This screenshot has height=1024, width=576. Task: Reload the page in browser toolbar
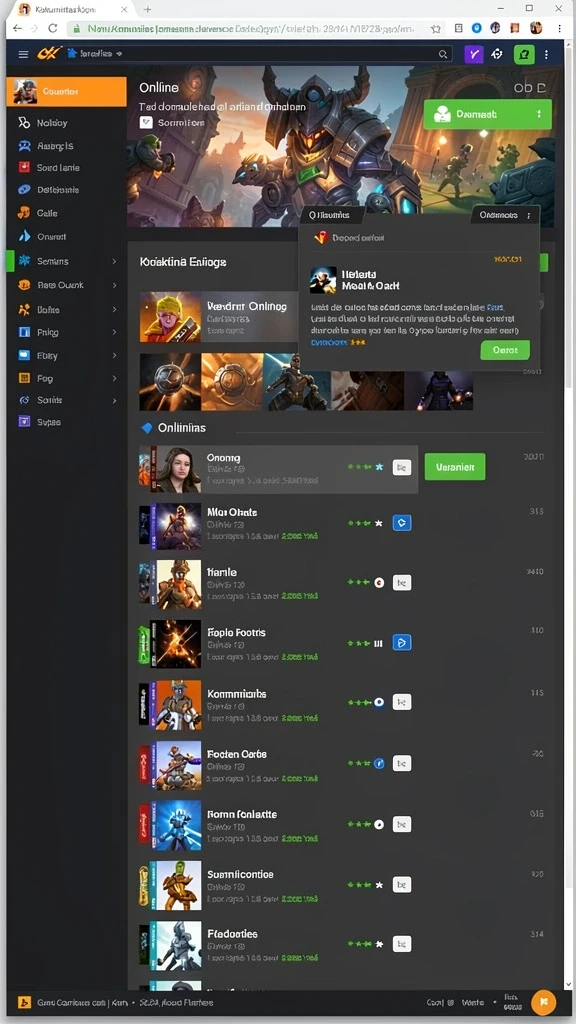click(53, 28)
